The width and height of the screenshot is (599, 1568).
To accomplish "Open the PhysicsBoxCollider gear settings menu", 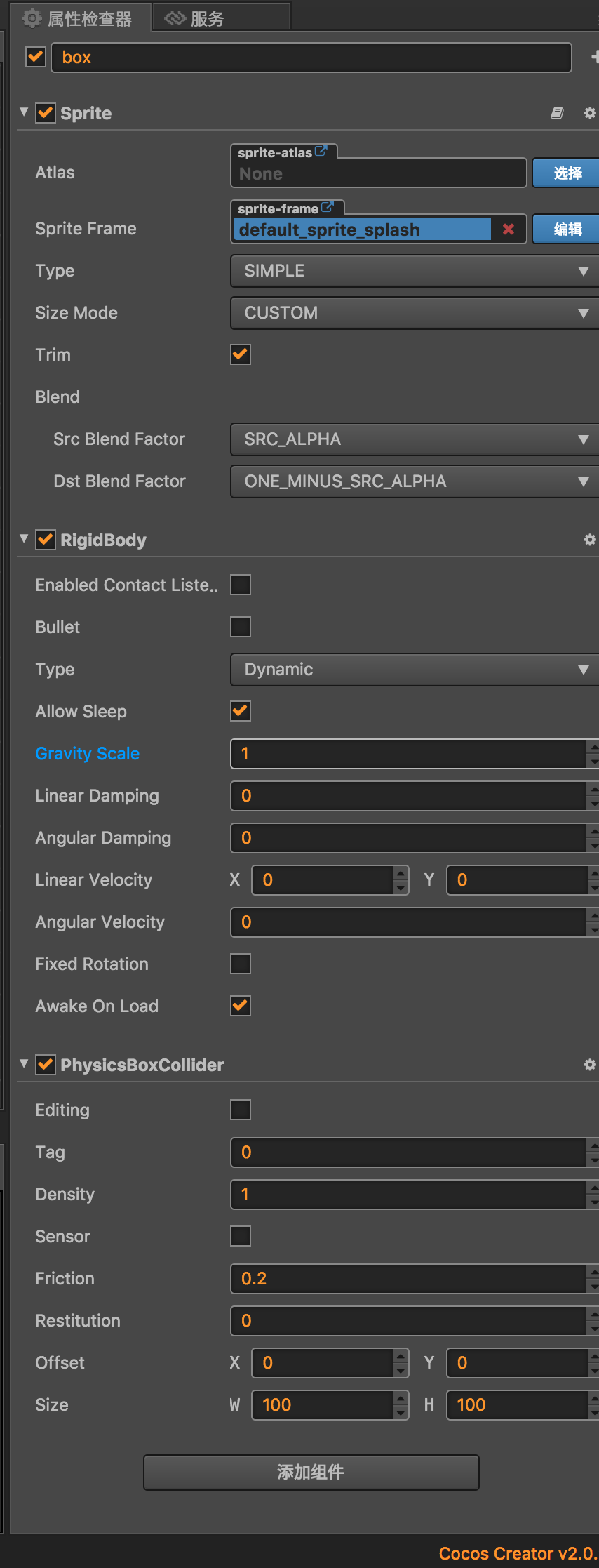I will click(x=590, y=1065).
